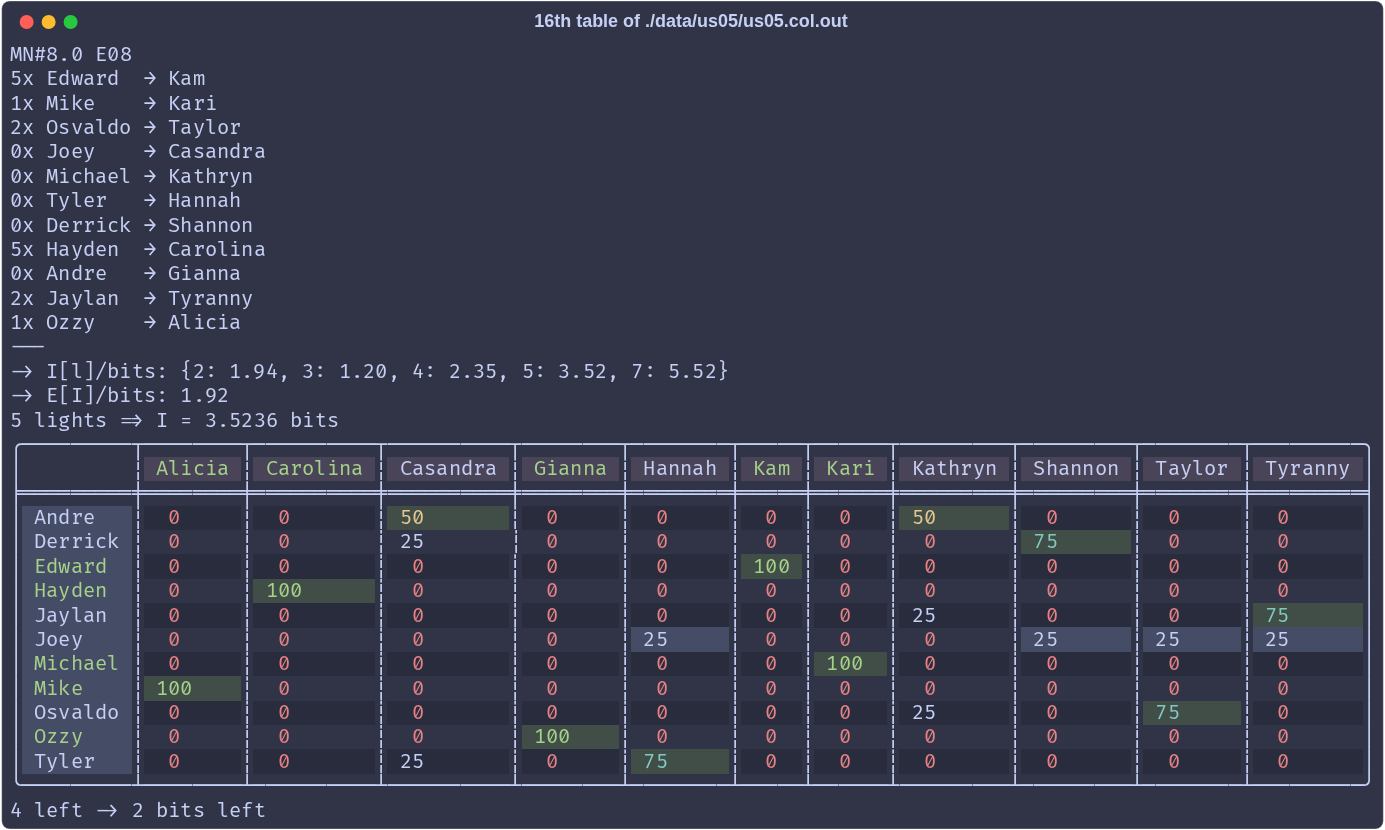Image resolution: width=1385 pixels, height=830 pixels.
Task: Maximize the window with the green button
Action: (70, 21)
